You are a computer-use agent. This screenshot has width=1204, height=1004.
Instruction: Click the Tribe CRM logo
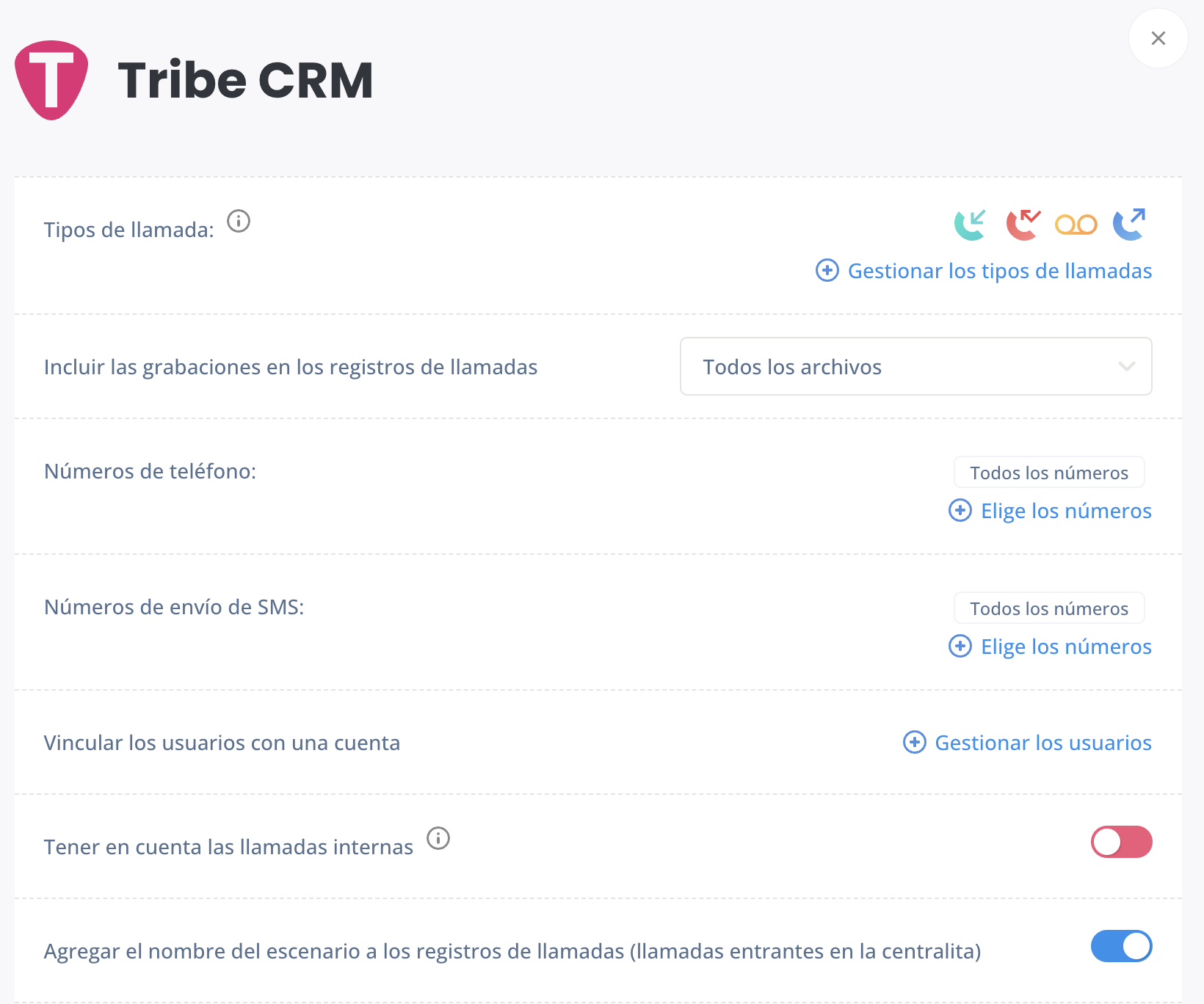point(51,80)
